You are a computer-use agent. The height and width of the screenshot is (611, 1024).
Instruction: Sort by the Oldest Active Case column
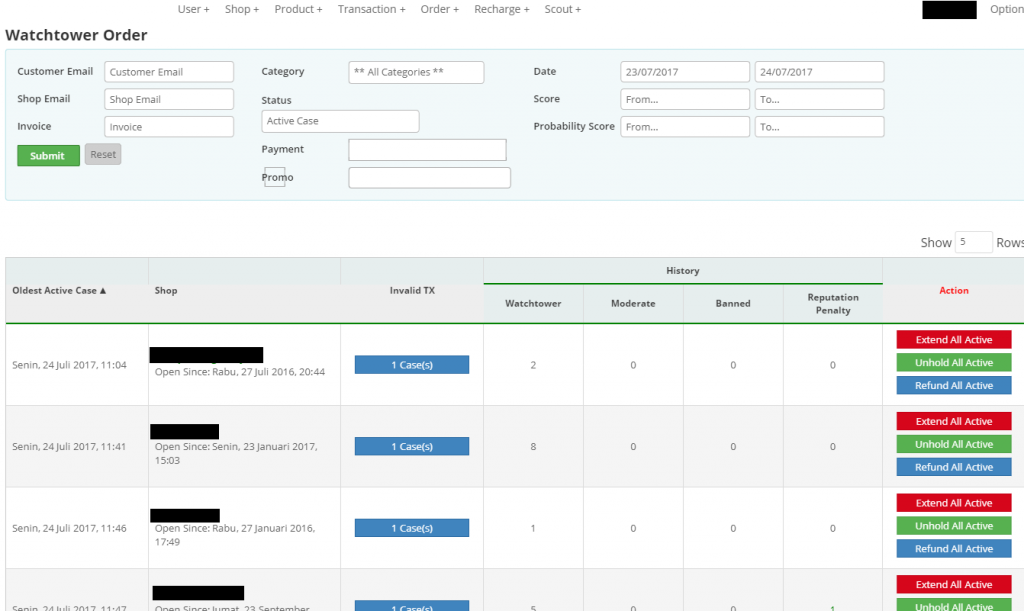pos(59,291)
